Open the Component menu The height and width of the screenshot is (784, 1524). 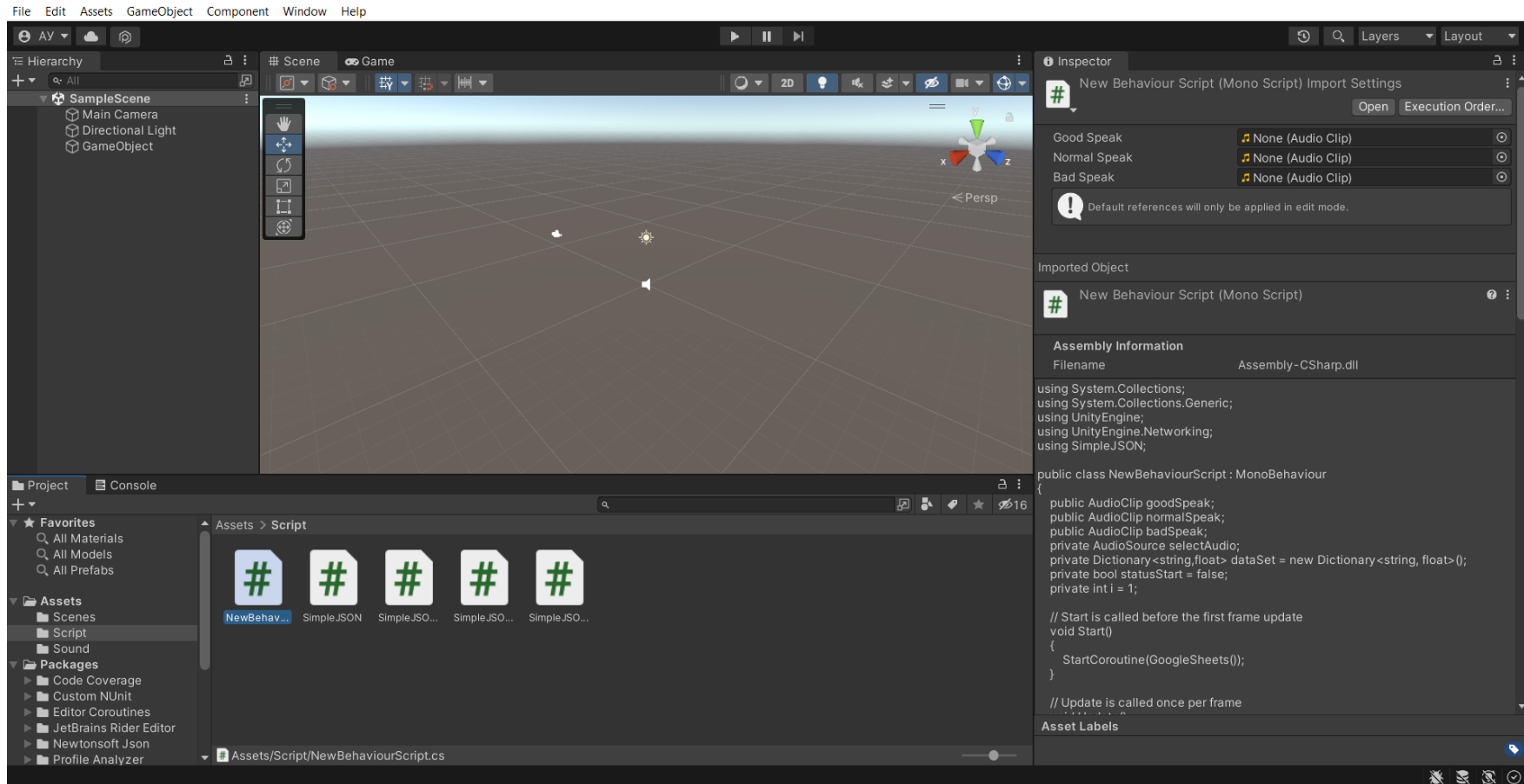[x=237, y=11]
